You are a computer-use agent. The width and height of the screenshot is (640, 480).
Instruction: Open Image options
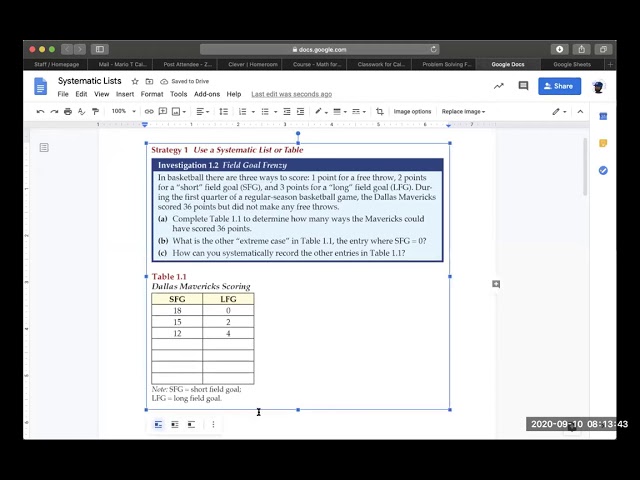[x=412, y=111]
